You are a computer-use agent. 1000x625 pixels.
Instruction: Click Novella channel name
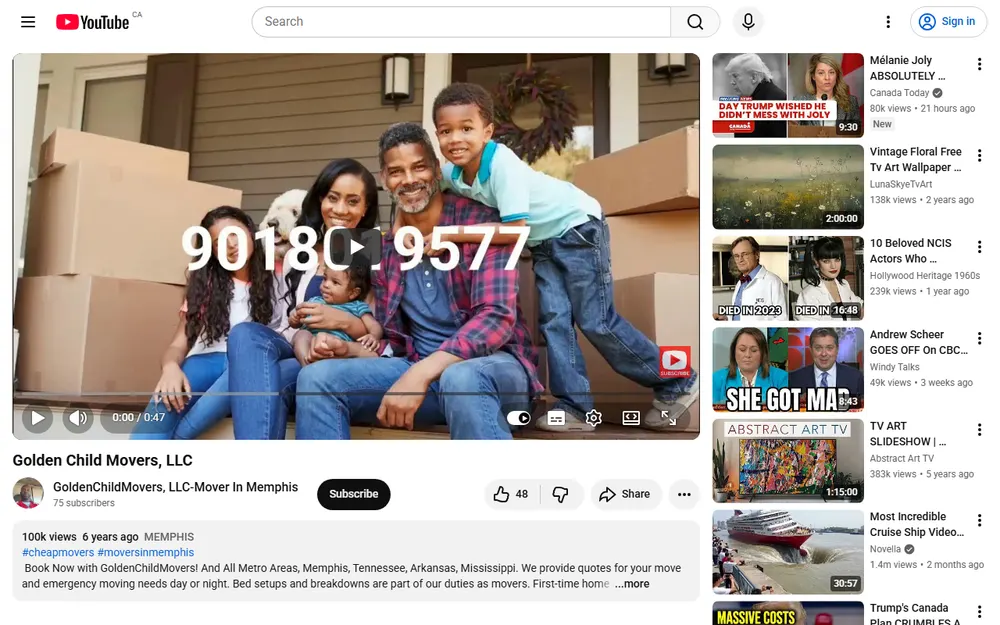click(885, 549)
